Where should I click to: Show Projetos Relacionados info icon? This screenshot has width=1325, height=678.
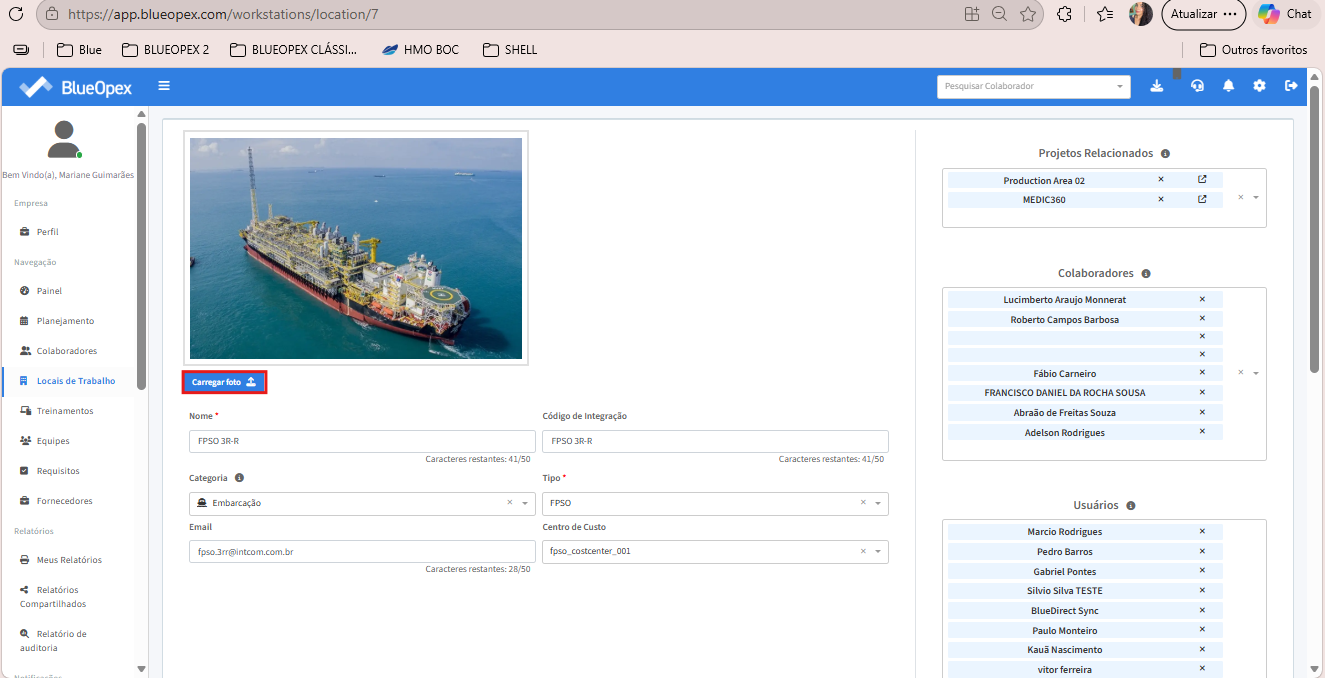1165,154
